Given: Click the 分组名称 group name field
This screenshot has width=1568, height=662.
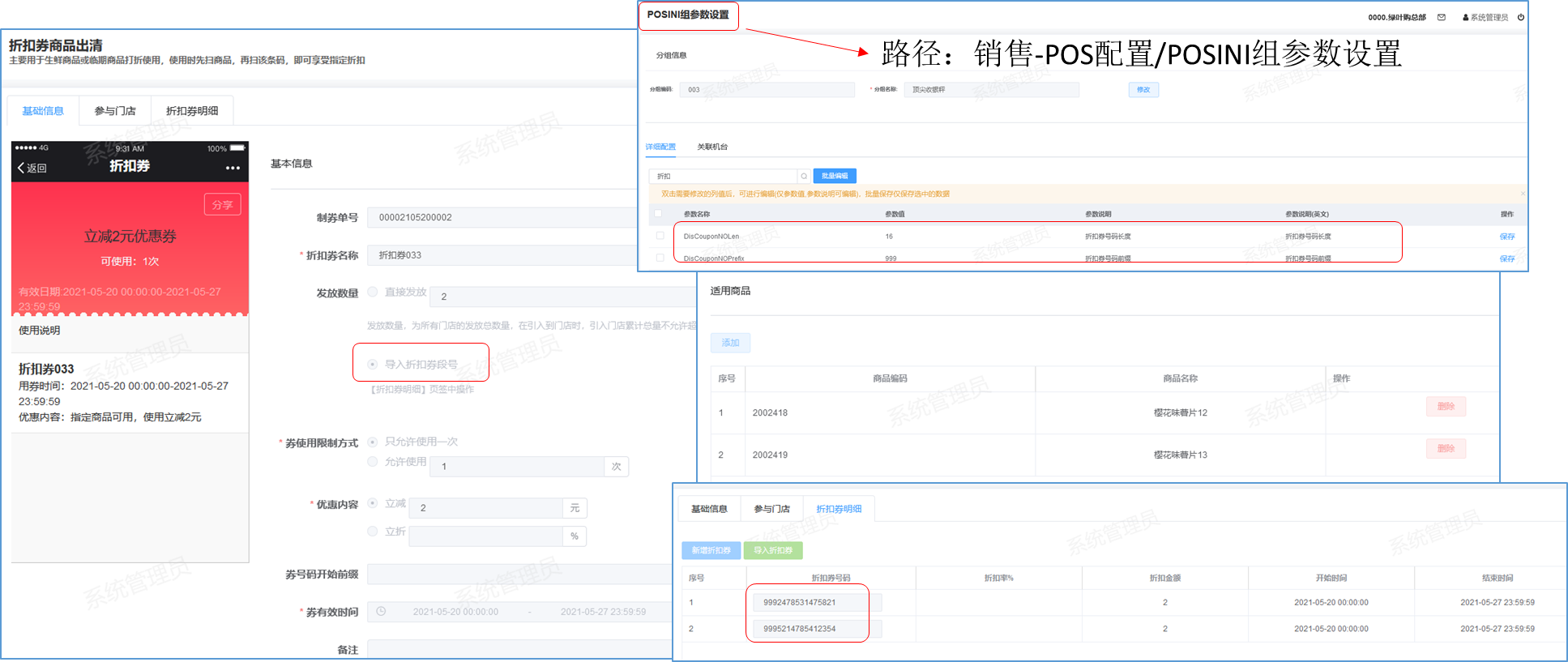Looking at the screenshot, I should point(991,90).
